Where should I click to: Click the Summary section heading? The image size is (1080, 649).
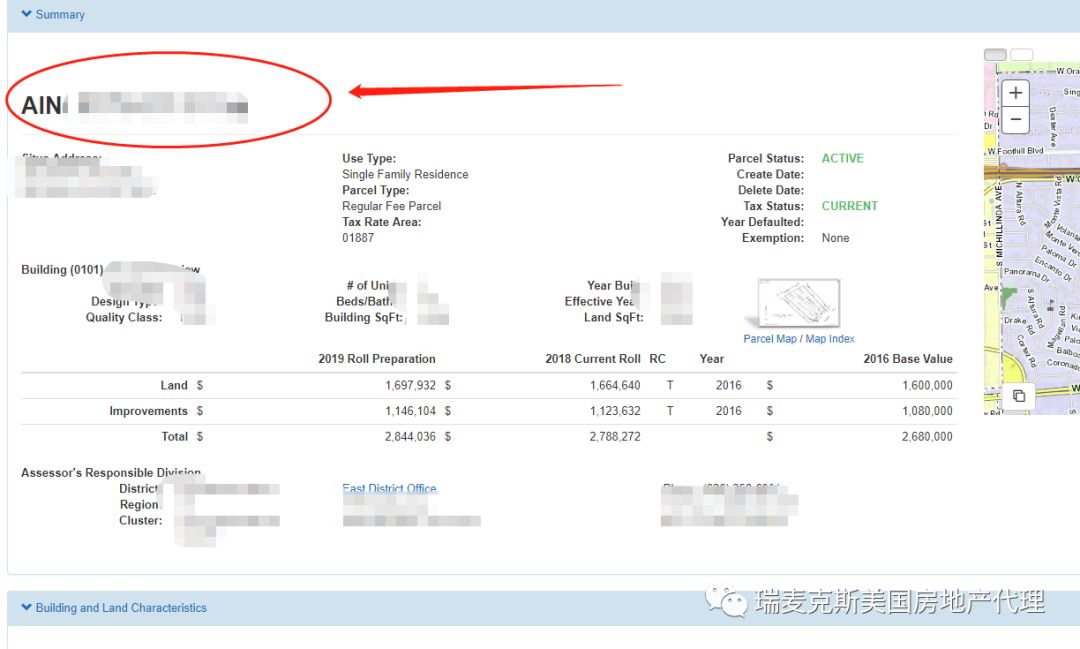click(60, 14)
